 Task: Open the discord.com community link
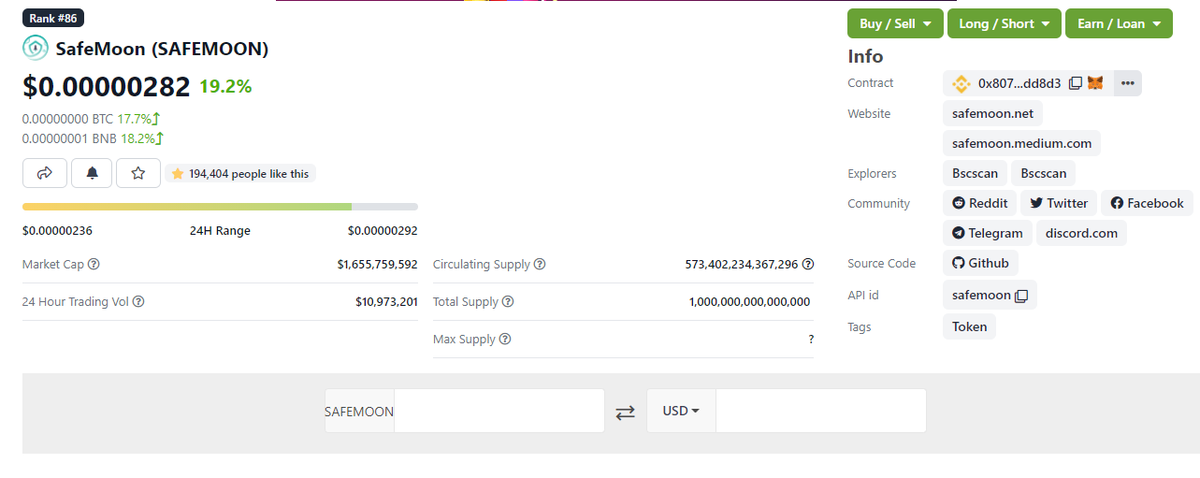click(1082, 233)
